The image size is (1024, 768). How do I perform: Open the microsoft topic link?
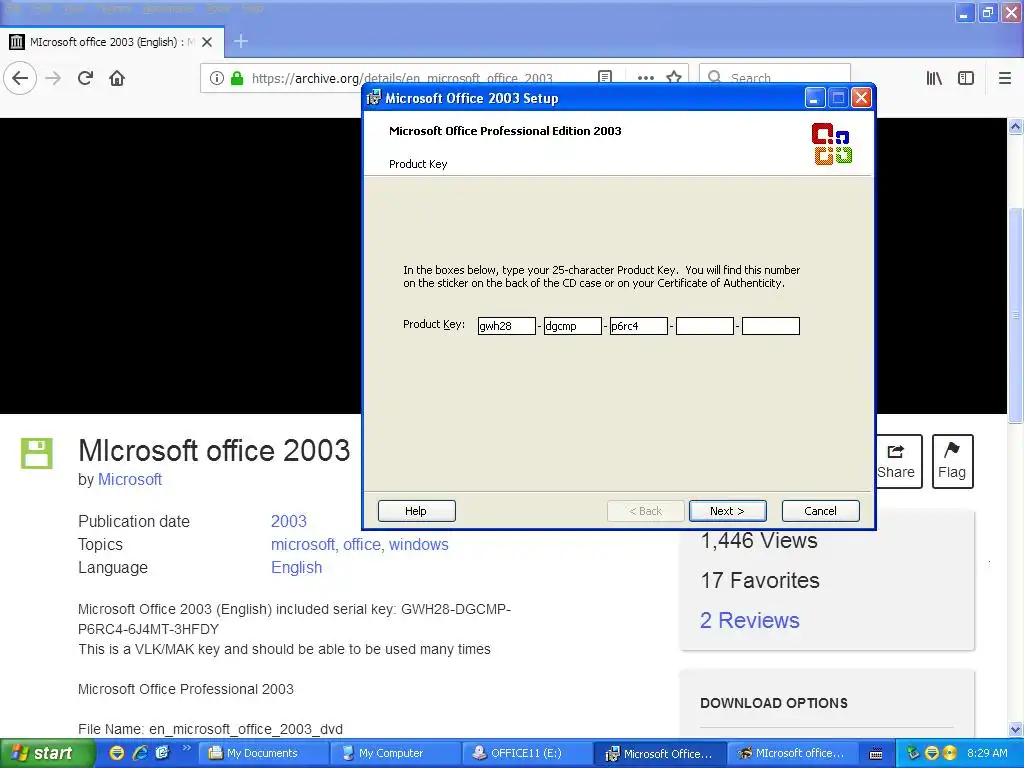pos(303,545)
